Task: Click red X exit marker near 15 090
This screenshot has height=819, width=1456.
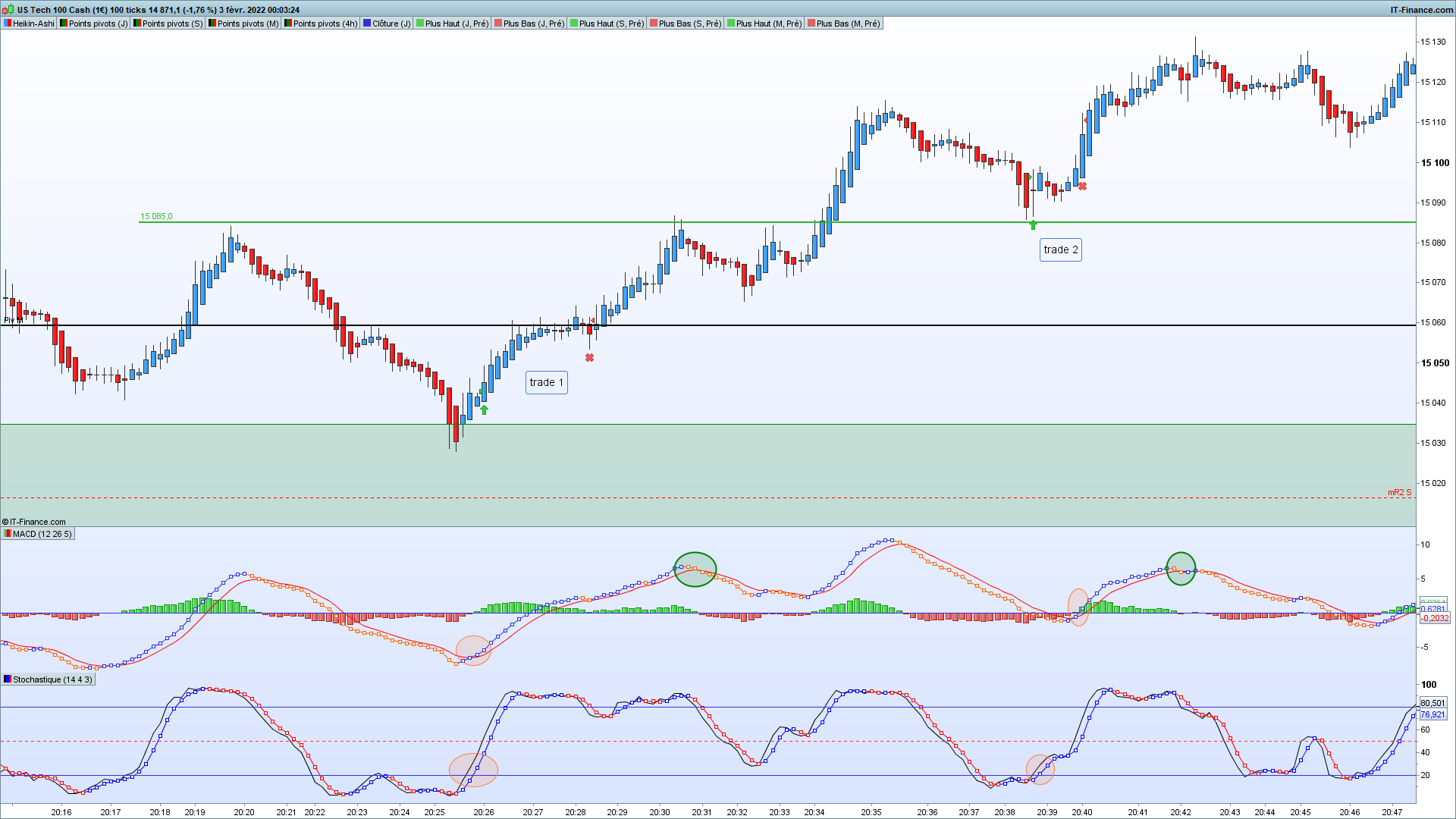Action: point(1082,187)
